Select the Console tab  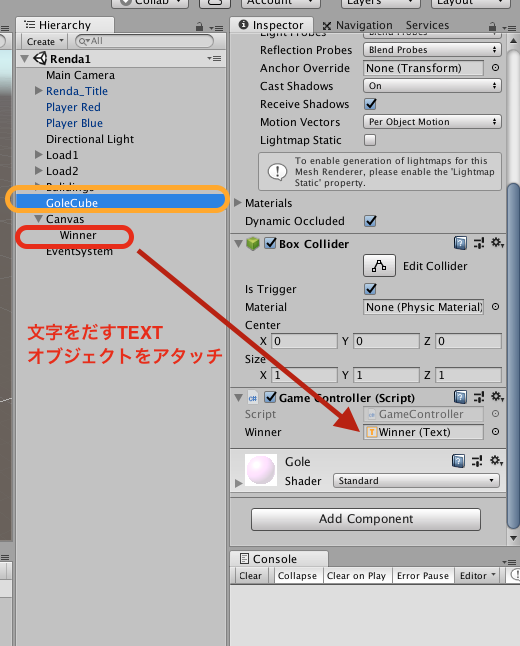pos(279,559)
